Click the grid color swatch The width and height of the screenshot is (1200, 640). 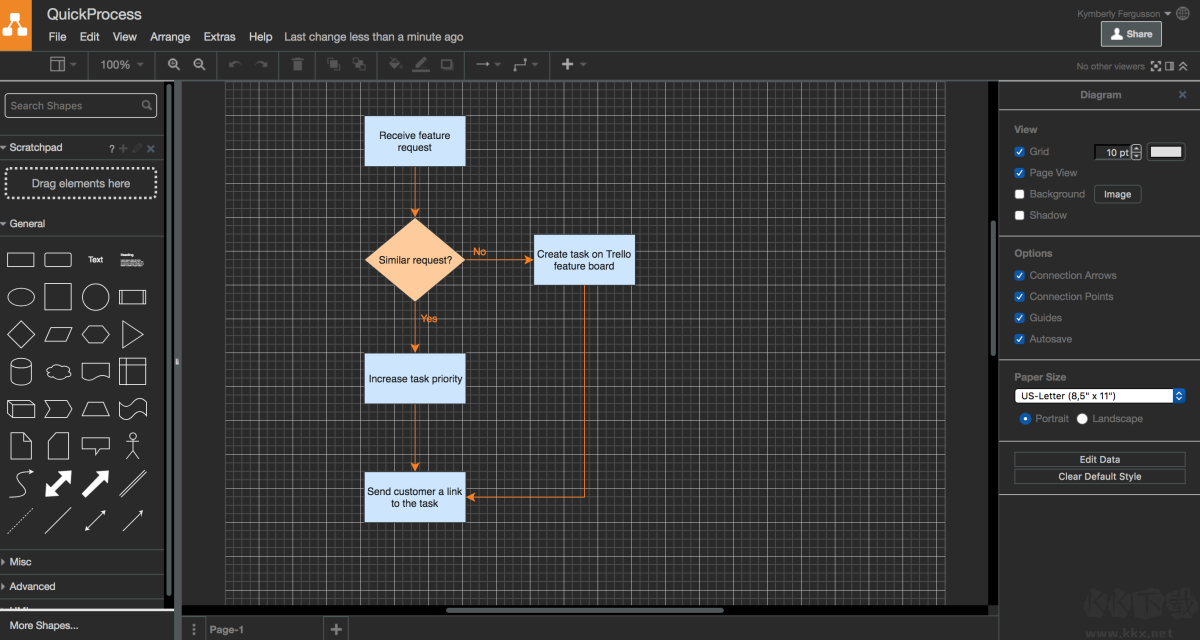point(1166,152)
